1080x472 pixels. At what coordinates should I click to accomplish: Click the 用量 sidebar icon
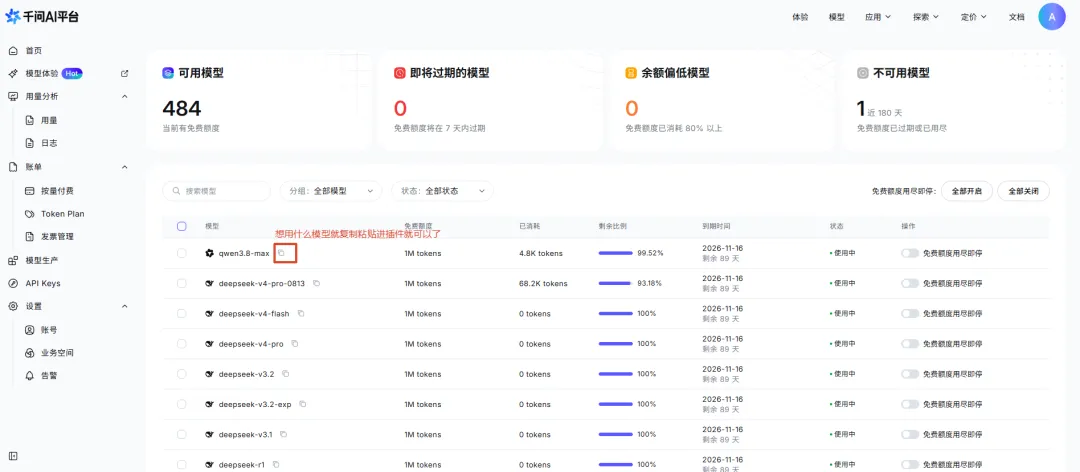tap(30, 121)
